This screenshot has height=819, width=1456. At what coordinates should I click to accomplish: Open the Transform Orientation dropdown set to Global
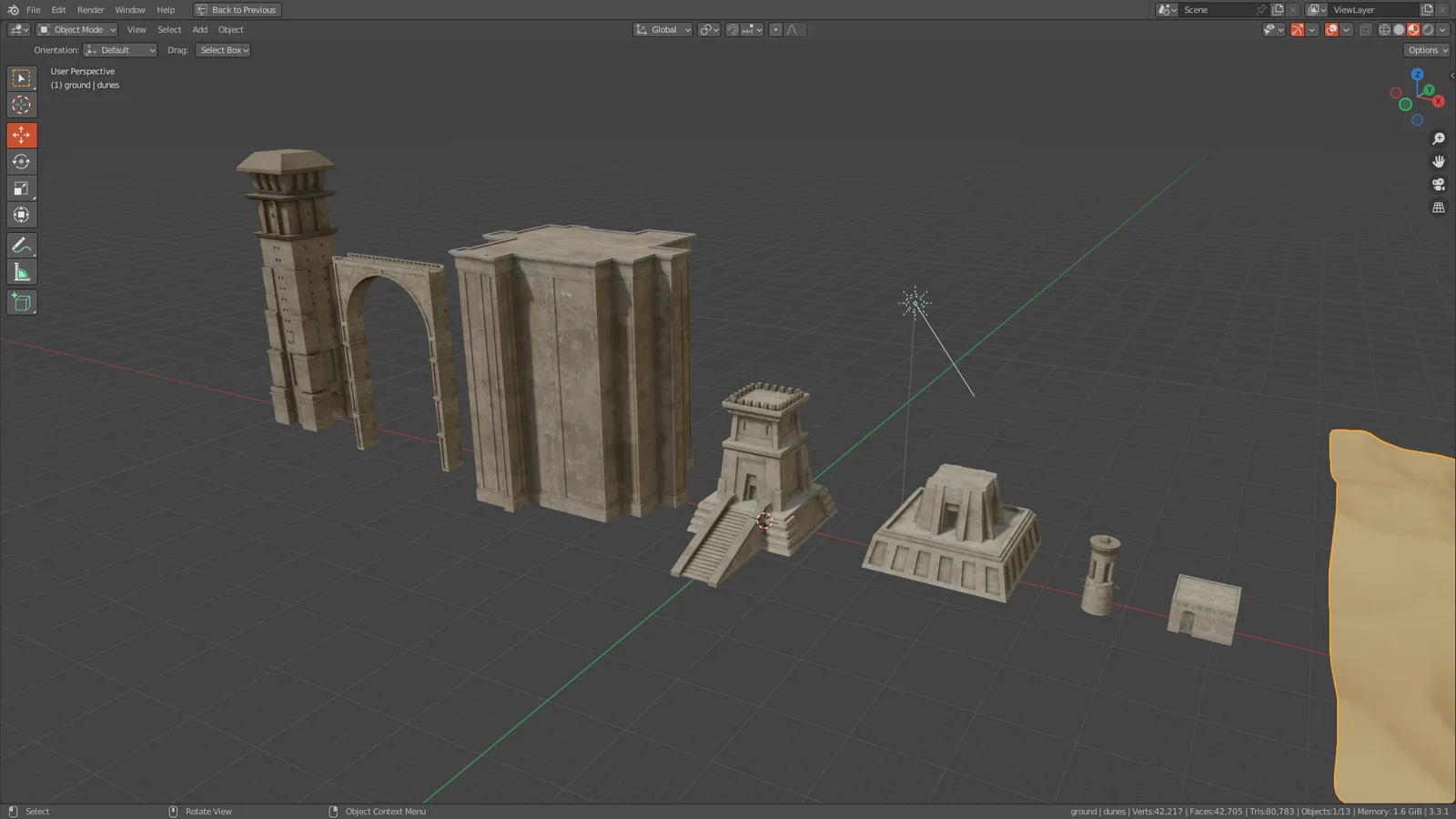click(x=662, y=29)
